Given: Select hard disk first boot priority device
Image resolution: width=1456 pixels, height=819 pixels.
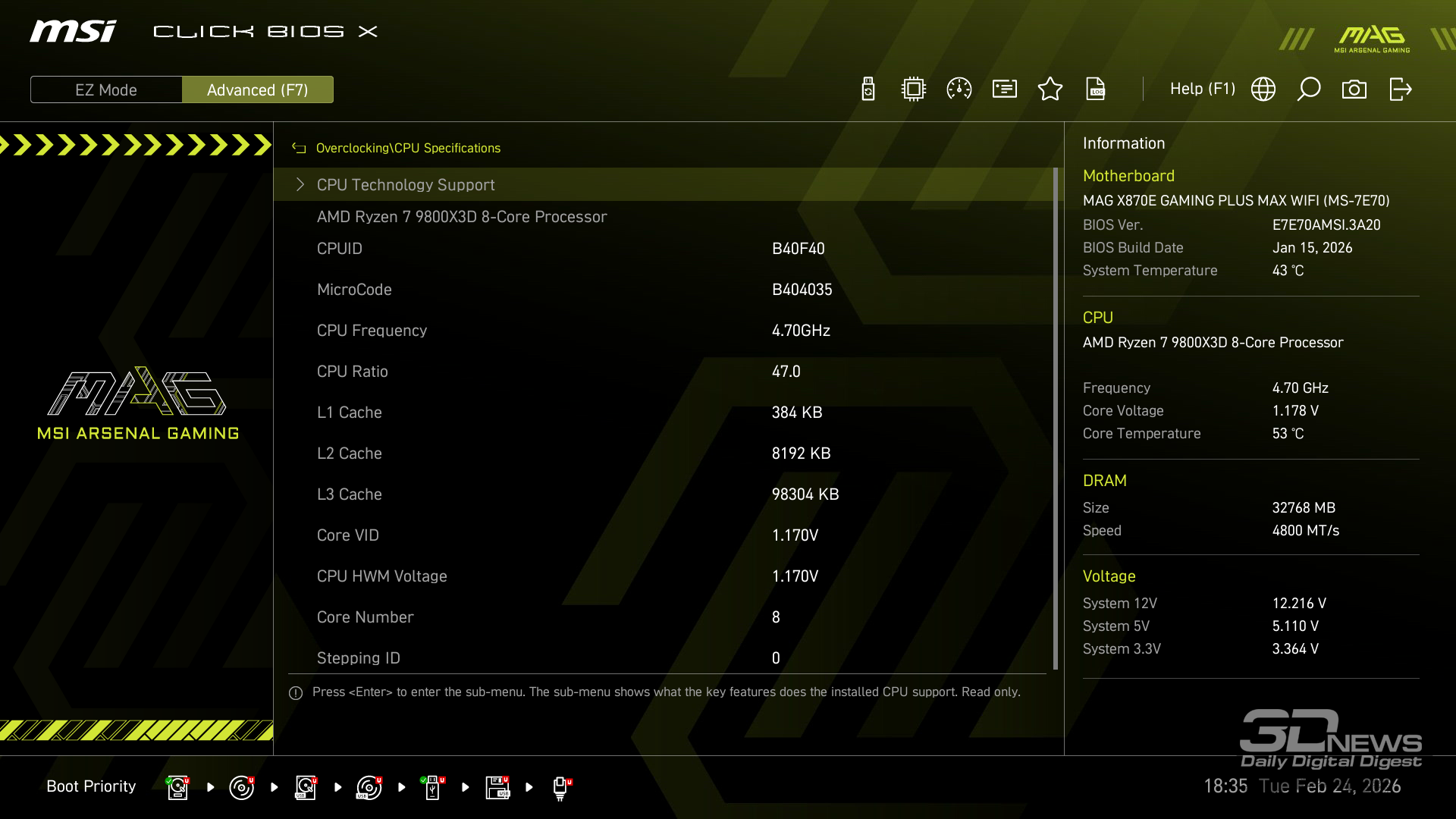Looking at the screenshot, I should pos(177,787).
